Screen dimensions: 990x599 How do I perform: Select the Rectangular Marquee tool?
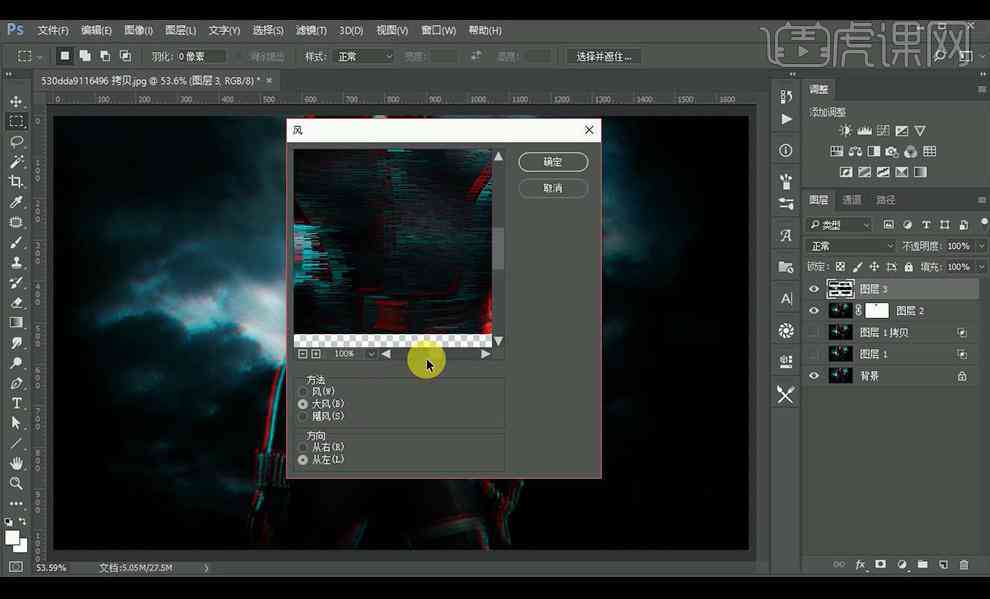[16, 121]
